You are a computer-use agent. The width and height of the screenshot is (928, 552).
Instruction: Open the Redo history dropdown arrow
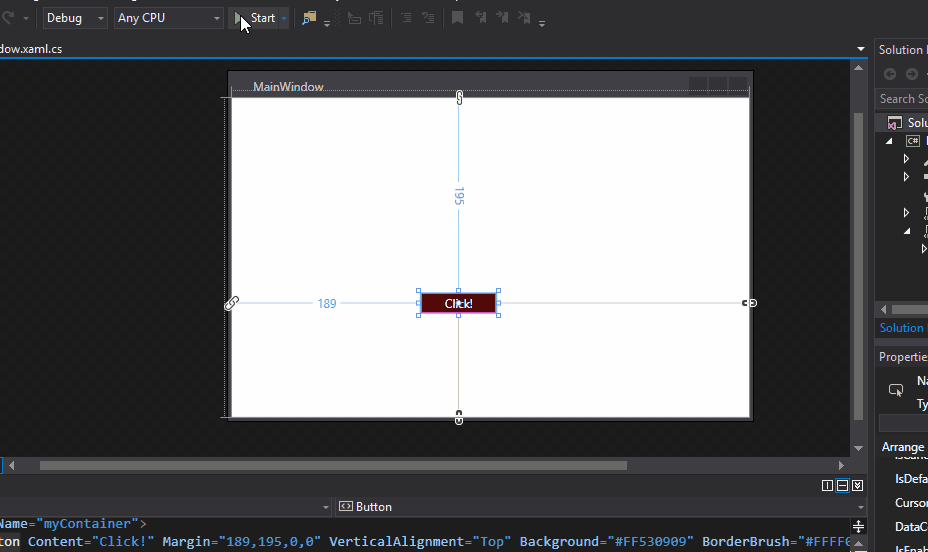point(25,19)
